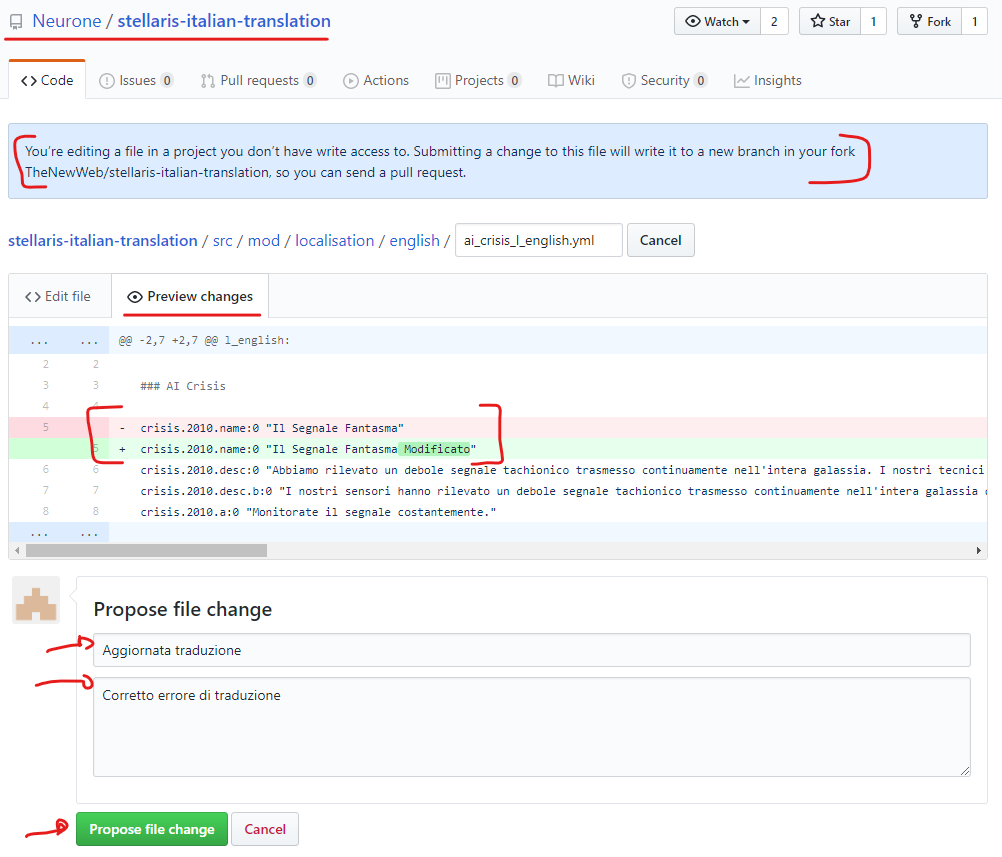The width and height of the screenshot is (1002, 857).
Task: Click the crisis.2010.a:0 Monitorate line
Action: point(318,513)
